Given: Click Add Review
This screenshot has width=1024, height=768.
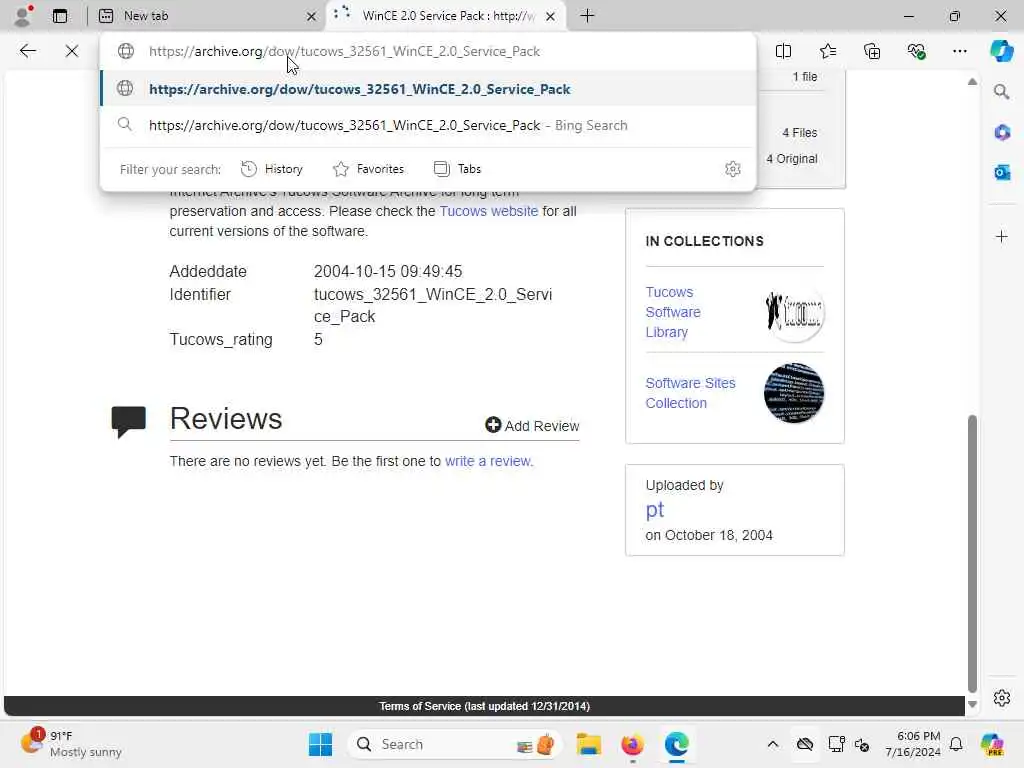Looking at the screenshot, I should [x=532, y=426].
